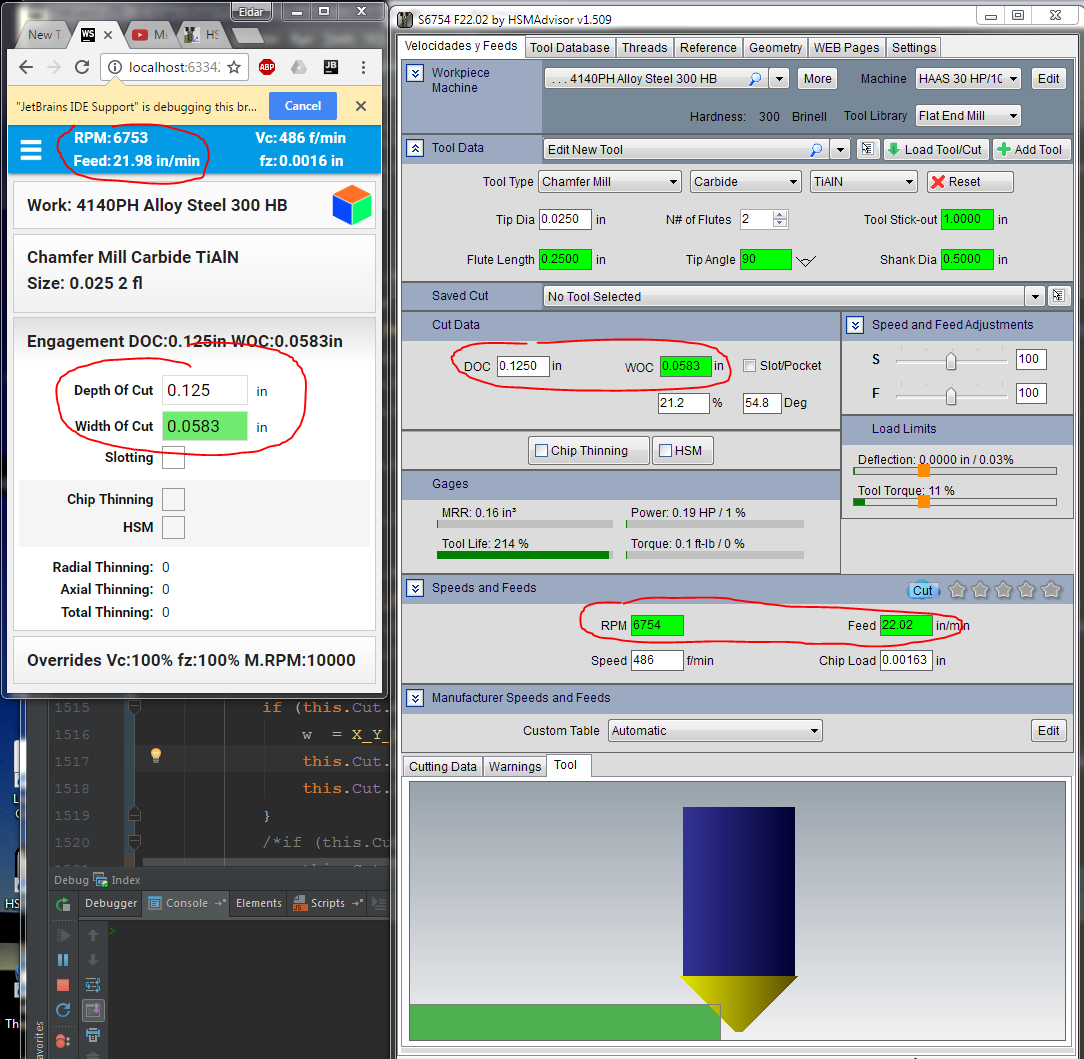Click the blue refresh arrow in the debug toolbar
The image size is (1084, 1059).
63,1010
